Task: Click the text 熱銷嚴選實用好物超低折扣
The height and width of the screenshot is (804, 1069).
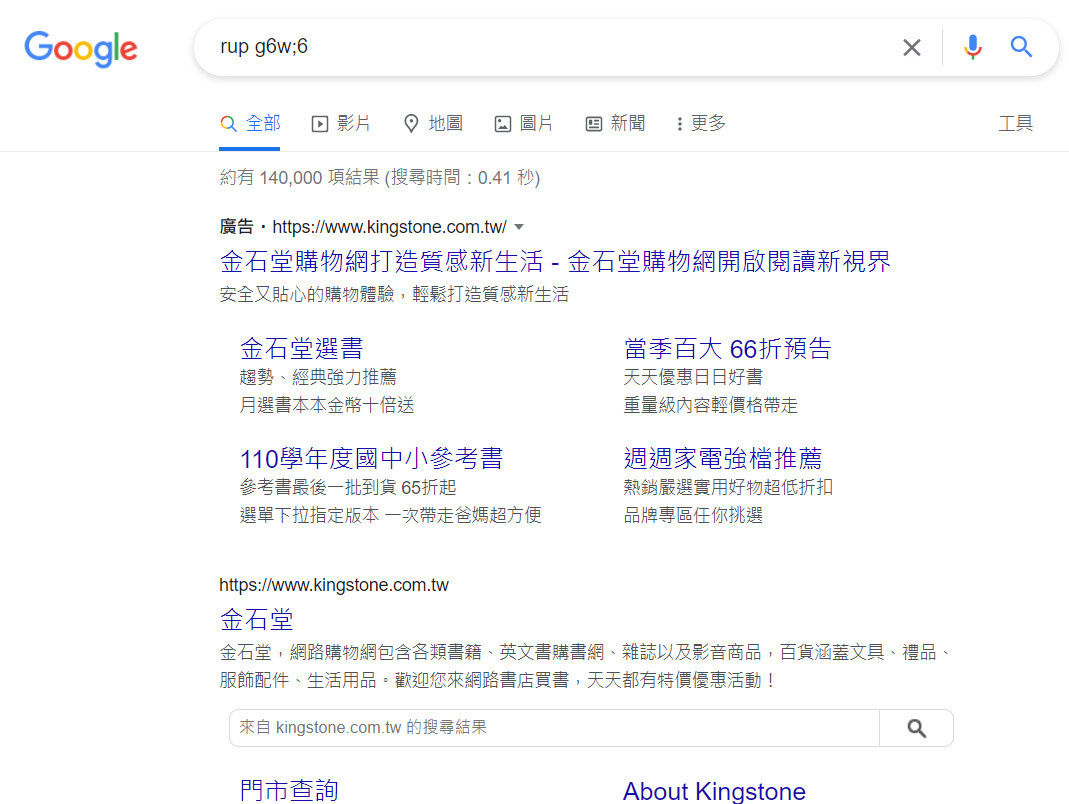Action: point(728,488)
